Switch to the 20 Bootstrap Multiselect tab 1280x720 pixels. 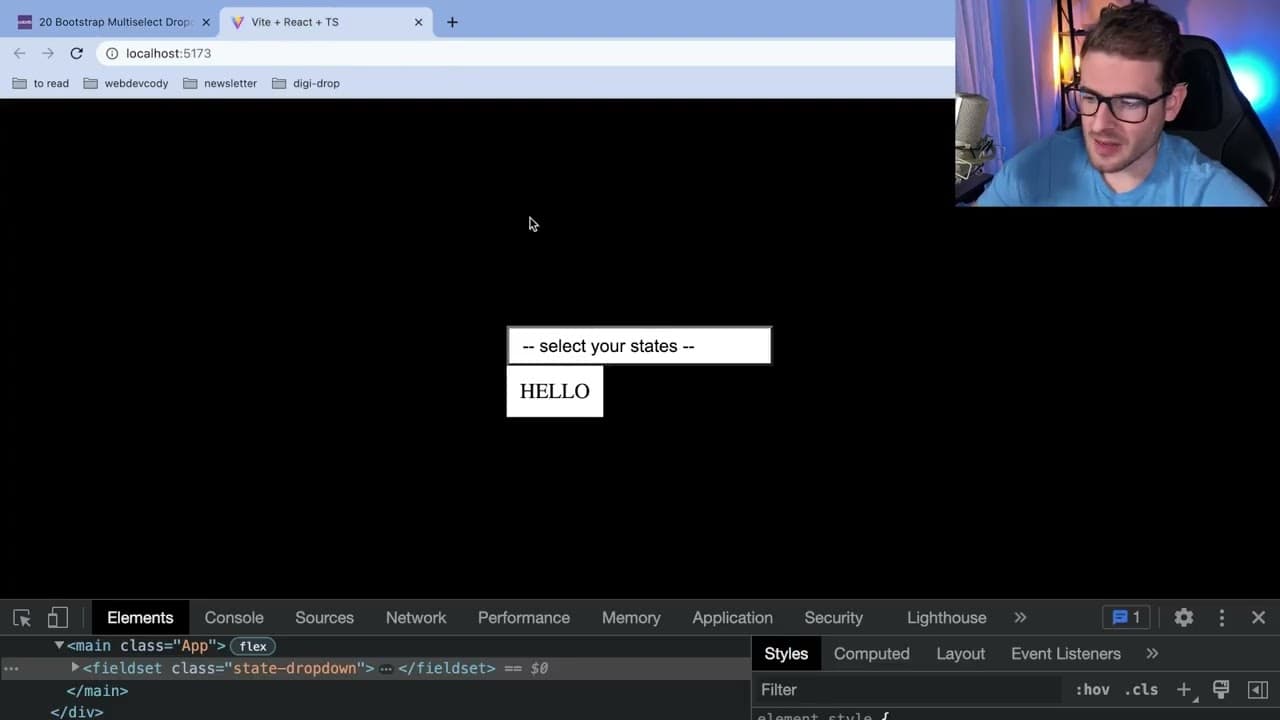click(113, 22)
